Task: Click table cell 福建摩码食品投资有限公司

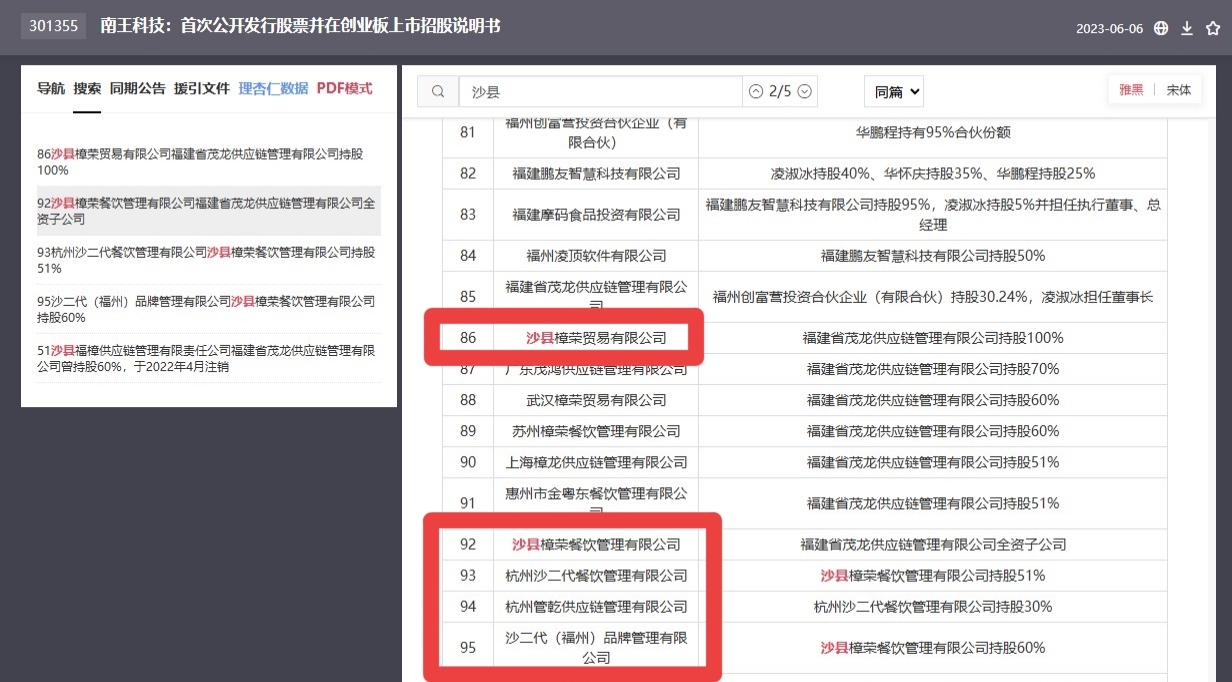Action: pyautogui.click(x=596, y=214)
